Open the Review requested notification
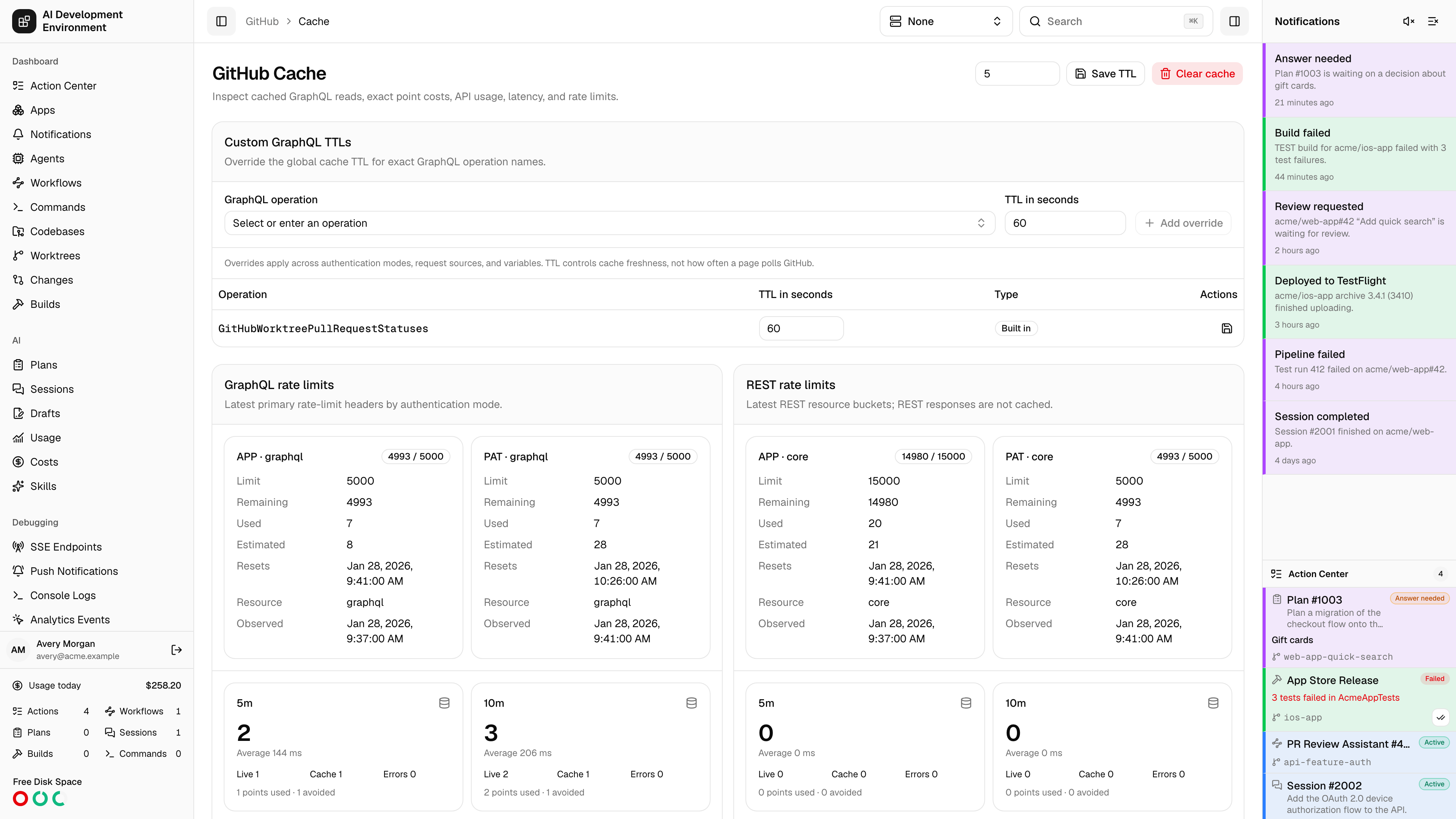1456x819 pixels. point(1359,228)
